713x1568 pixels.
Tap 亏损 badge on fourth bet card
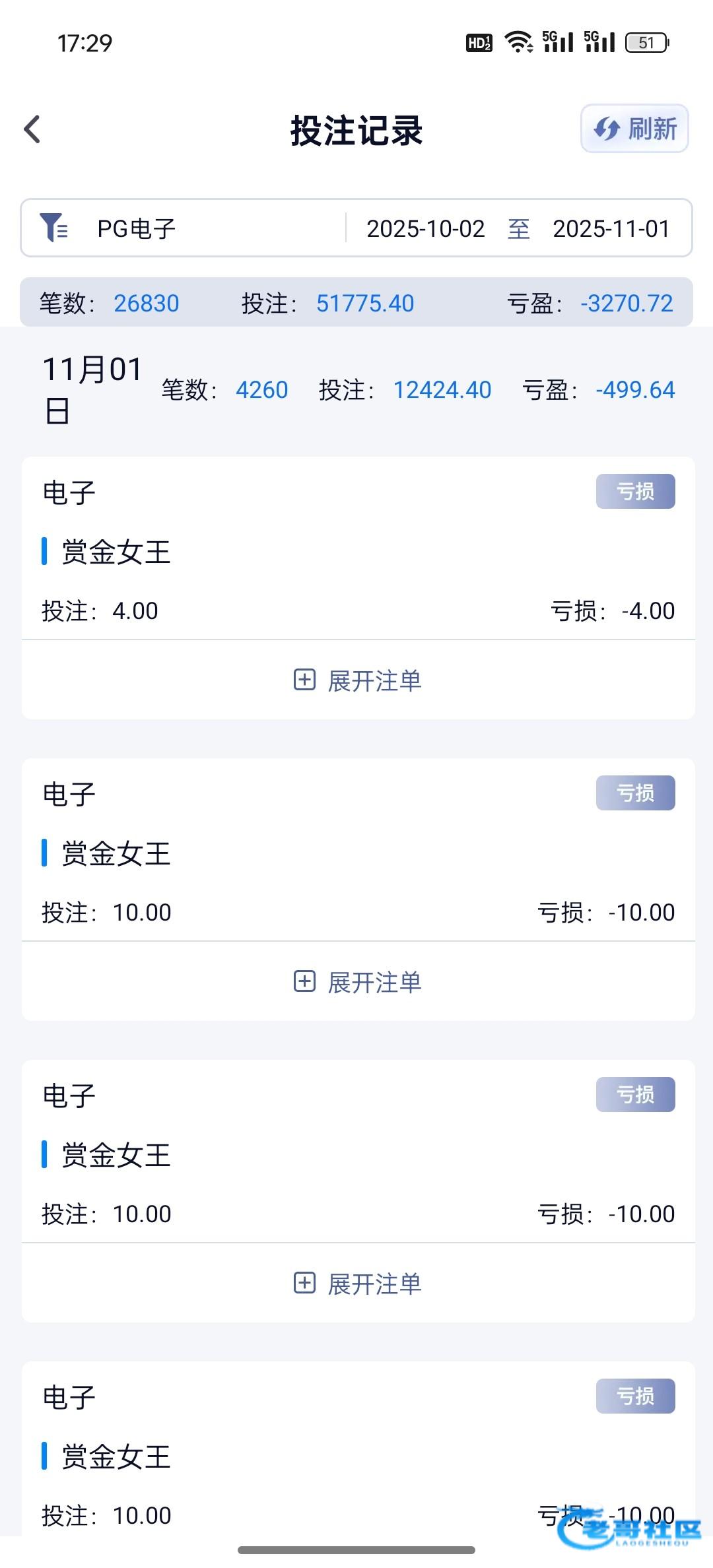pos(635,1396)
